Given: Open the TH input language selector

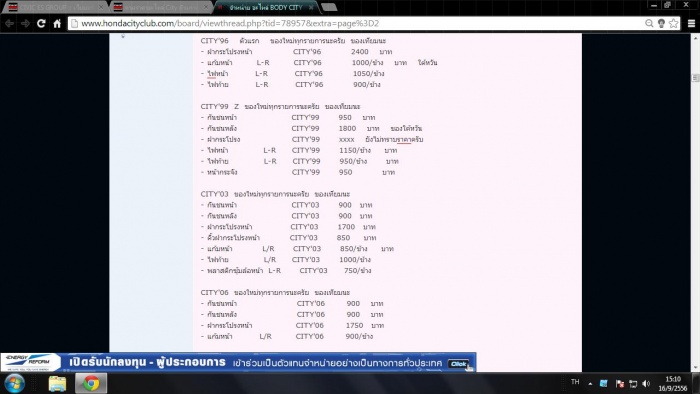Looking at the screenshot, I should (x=575, y=382).
